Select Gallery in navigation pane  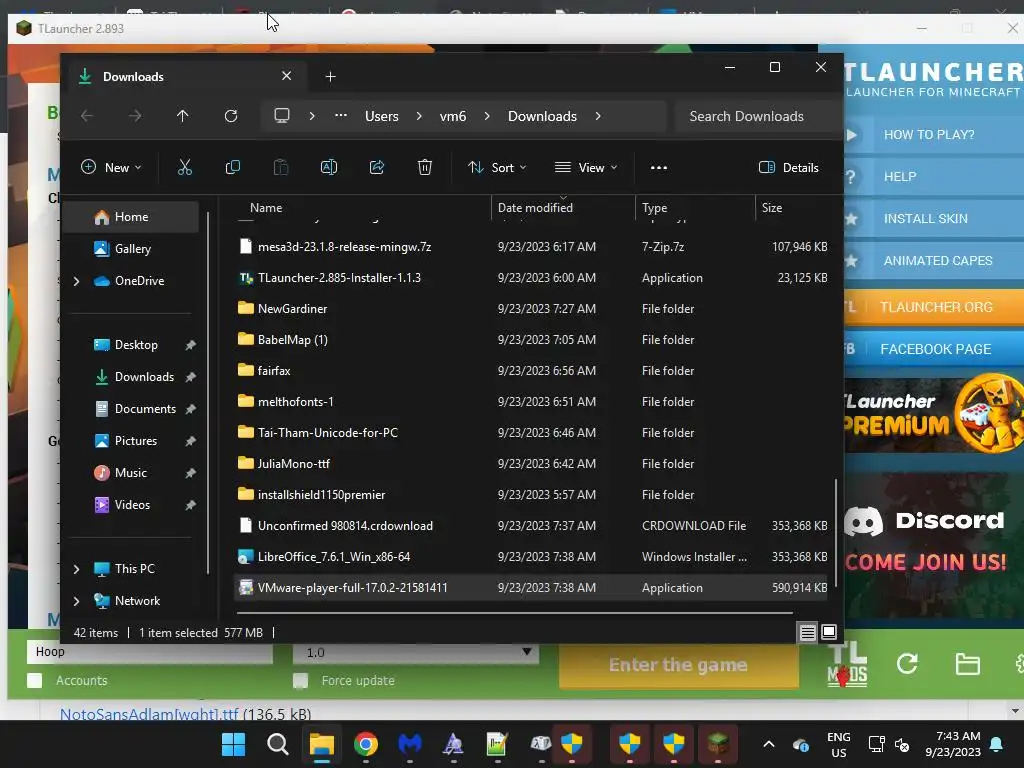pos(131,249)
